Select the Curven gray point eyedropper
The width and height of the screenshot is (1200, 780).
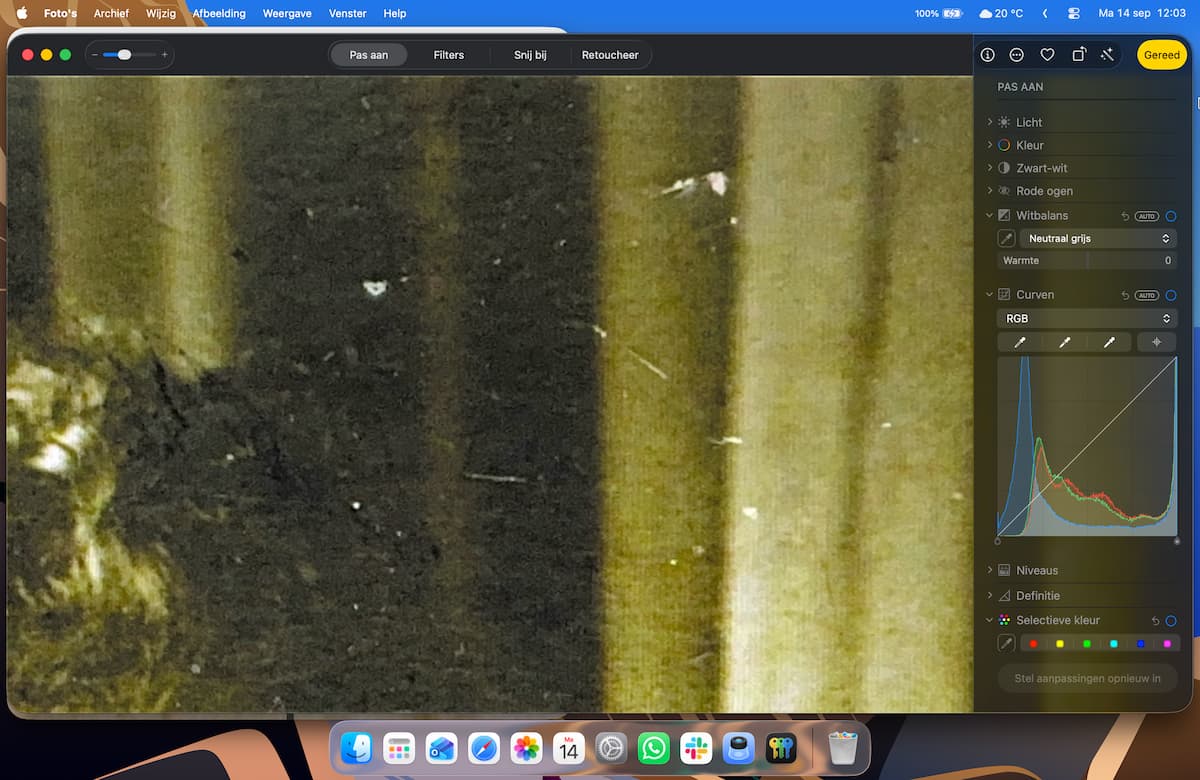tap(1064, 342)
